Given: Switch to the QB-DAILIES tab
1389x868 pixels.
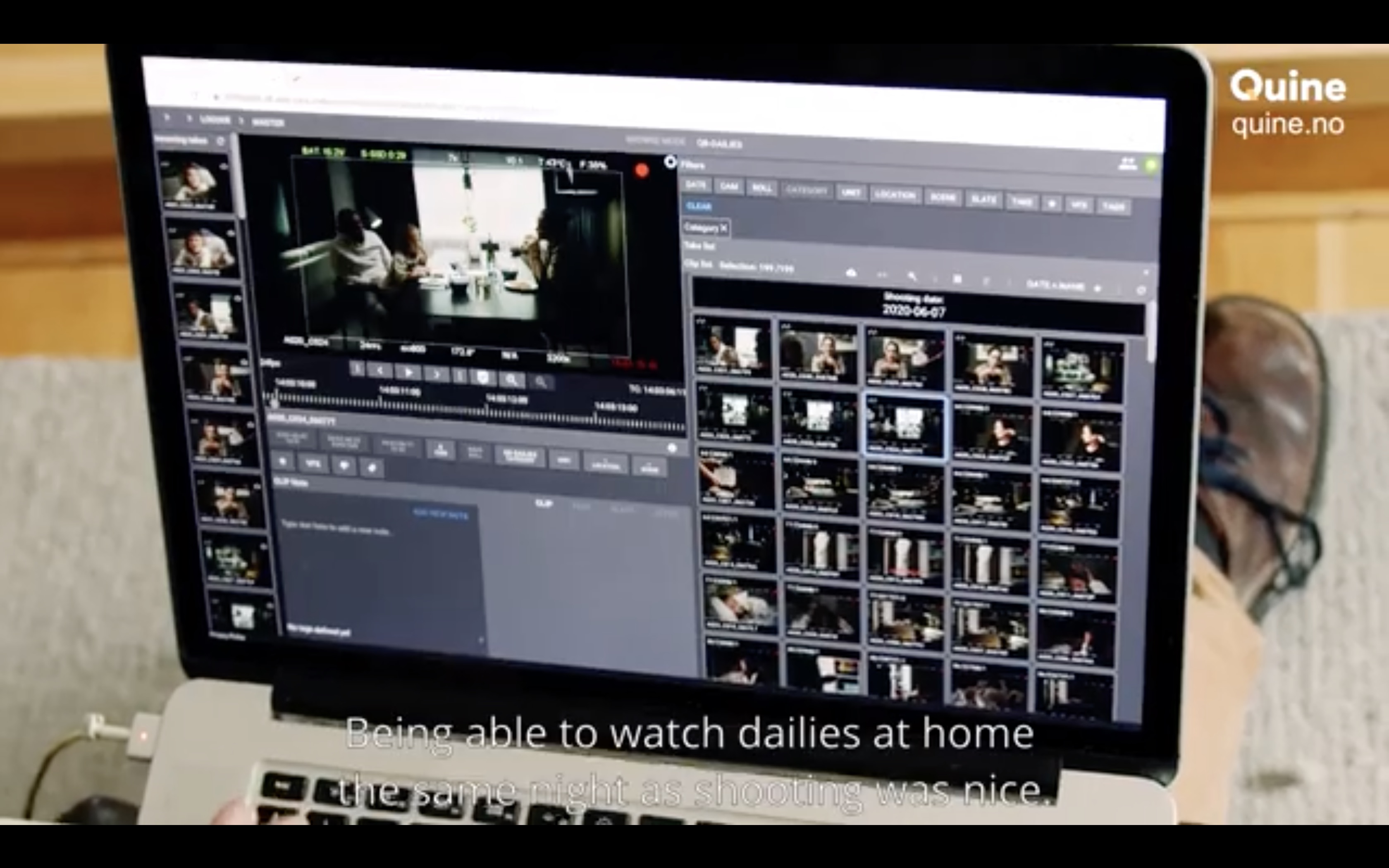Looking at the screenshot, I should pyautogui.click(x=719, y=144).
